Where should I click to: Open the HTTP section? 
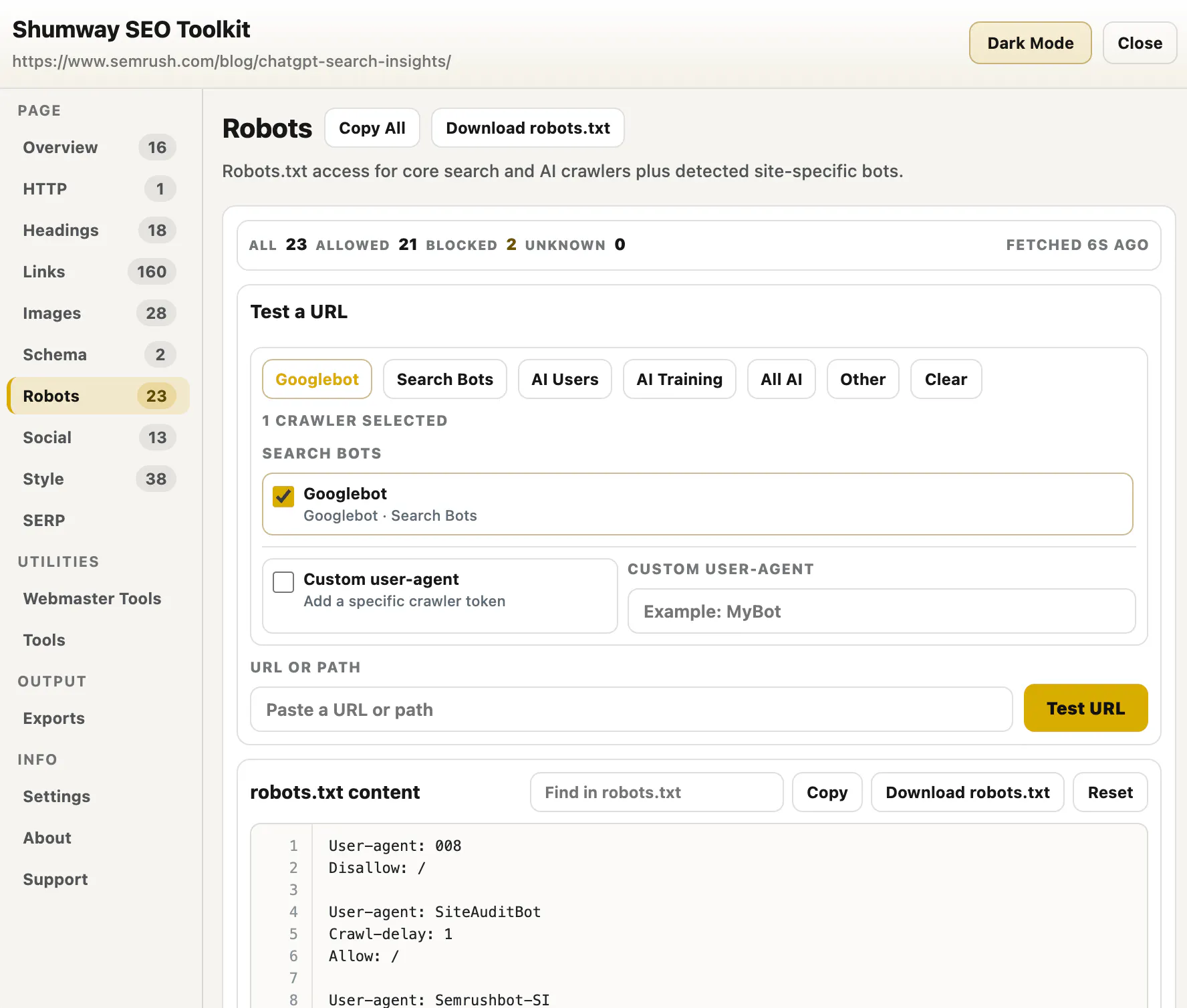(x=98, y=188)
